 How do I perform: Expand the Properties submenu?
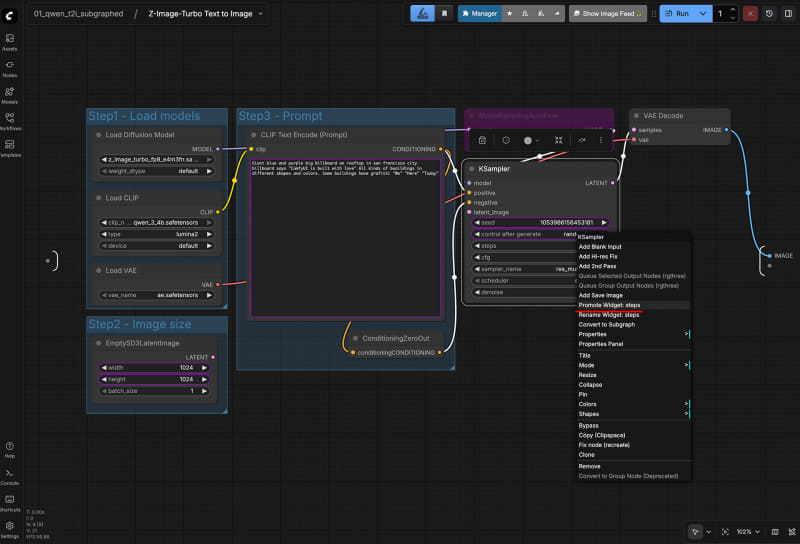pos(633,334)
